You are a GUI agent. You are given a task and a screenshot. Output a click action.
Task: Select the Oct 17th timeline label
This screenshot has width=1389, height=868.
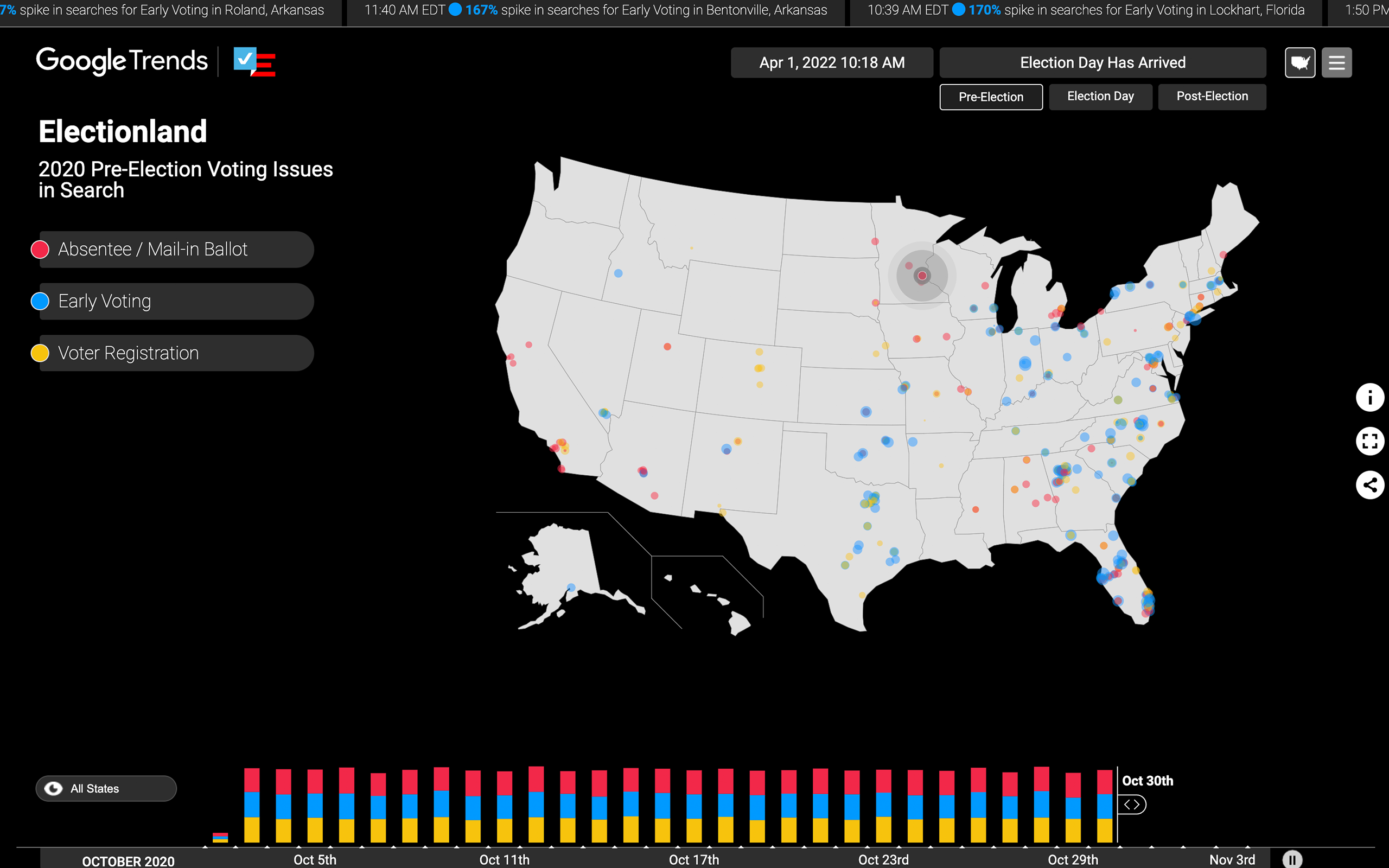click(x=694, y=859)
